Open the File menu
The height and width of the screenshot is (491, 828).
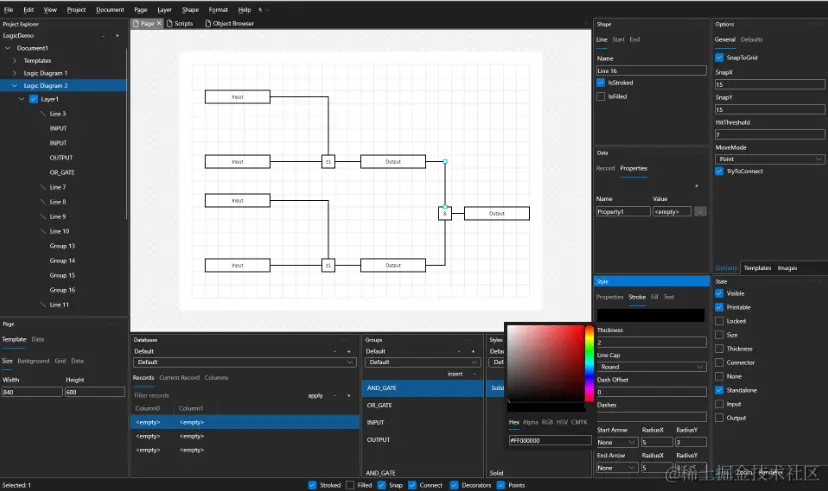tap(8, 10)
